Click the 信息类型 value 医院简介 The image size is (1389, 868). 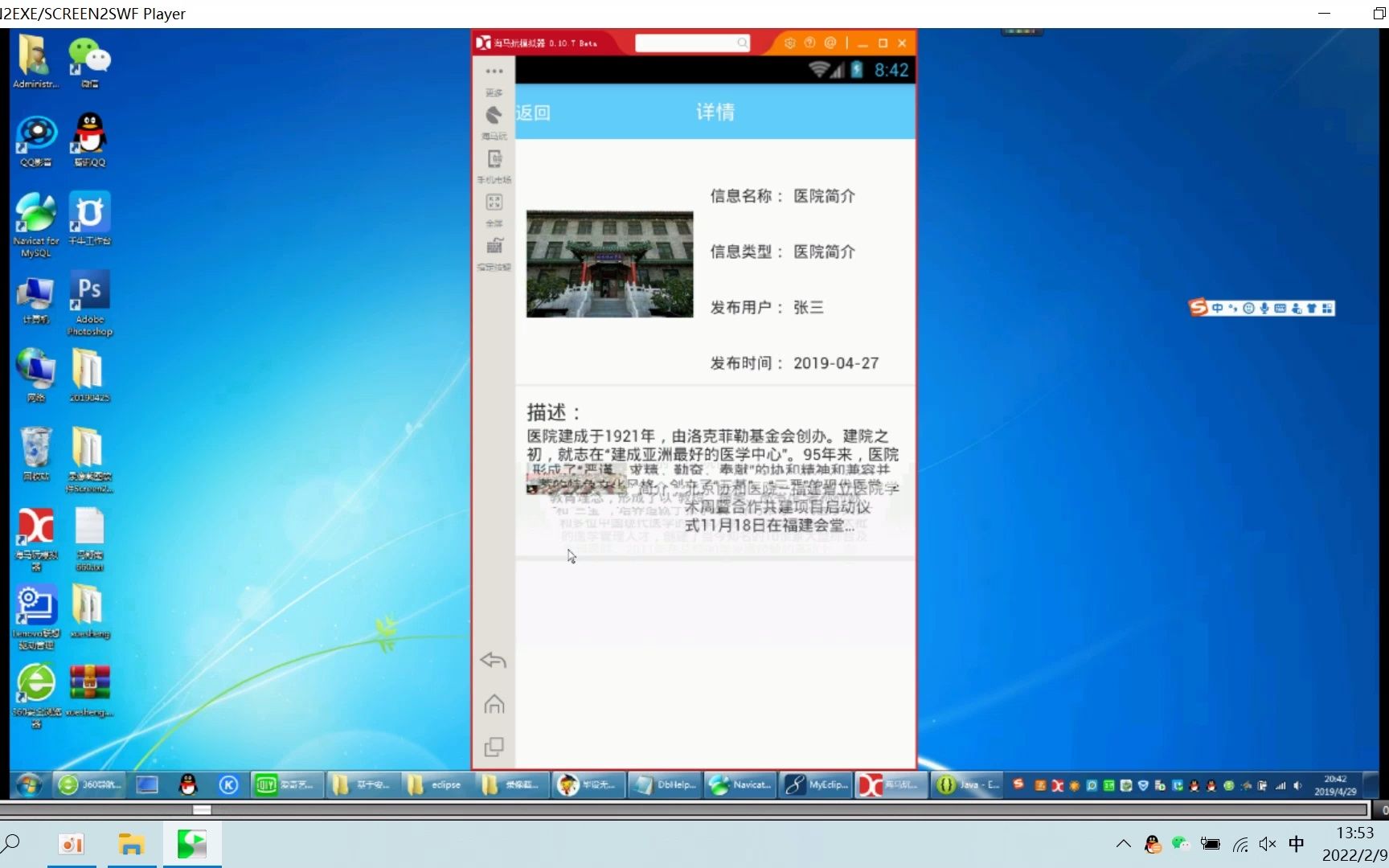pyautogui.click(x=824, y=252)
